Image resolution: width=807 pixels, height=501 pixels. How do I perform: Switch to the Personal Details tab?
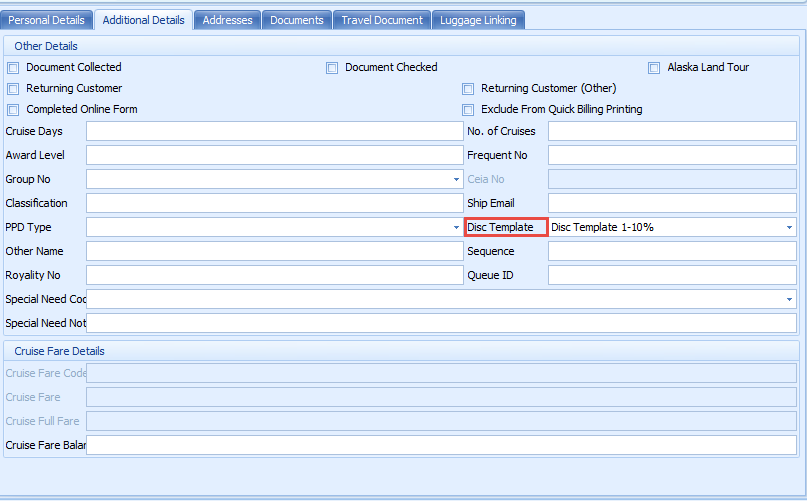click(46, 20)
